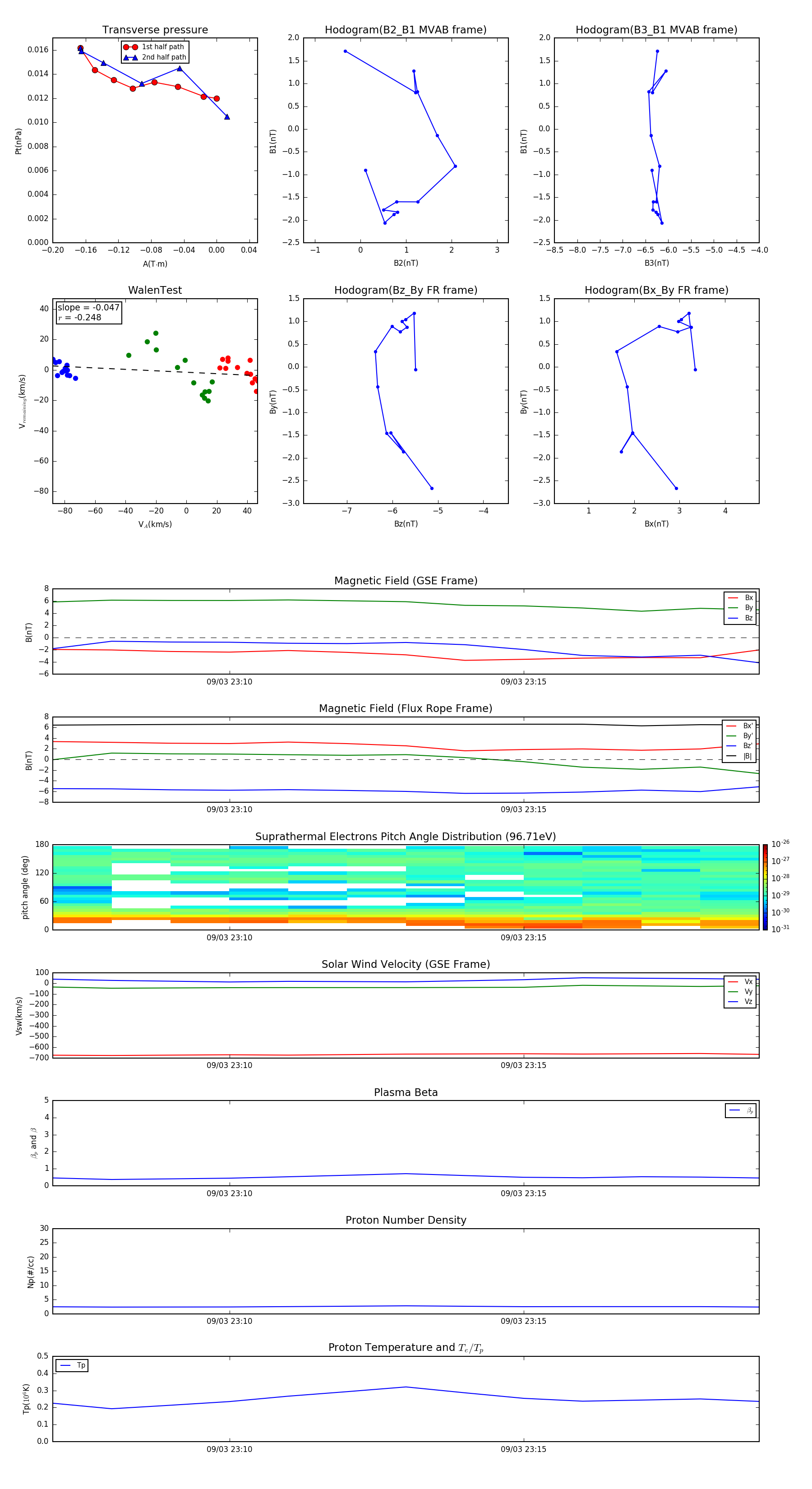Click Solar Wind Velocity (GSE Frame) title
The height and width of the screenshot is (1489, 812).
406,965
